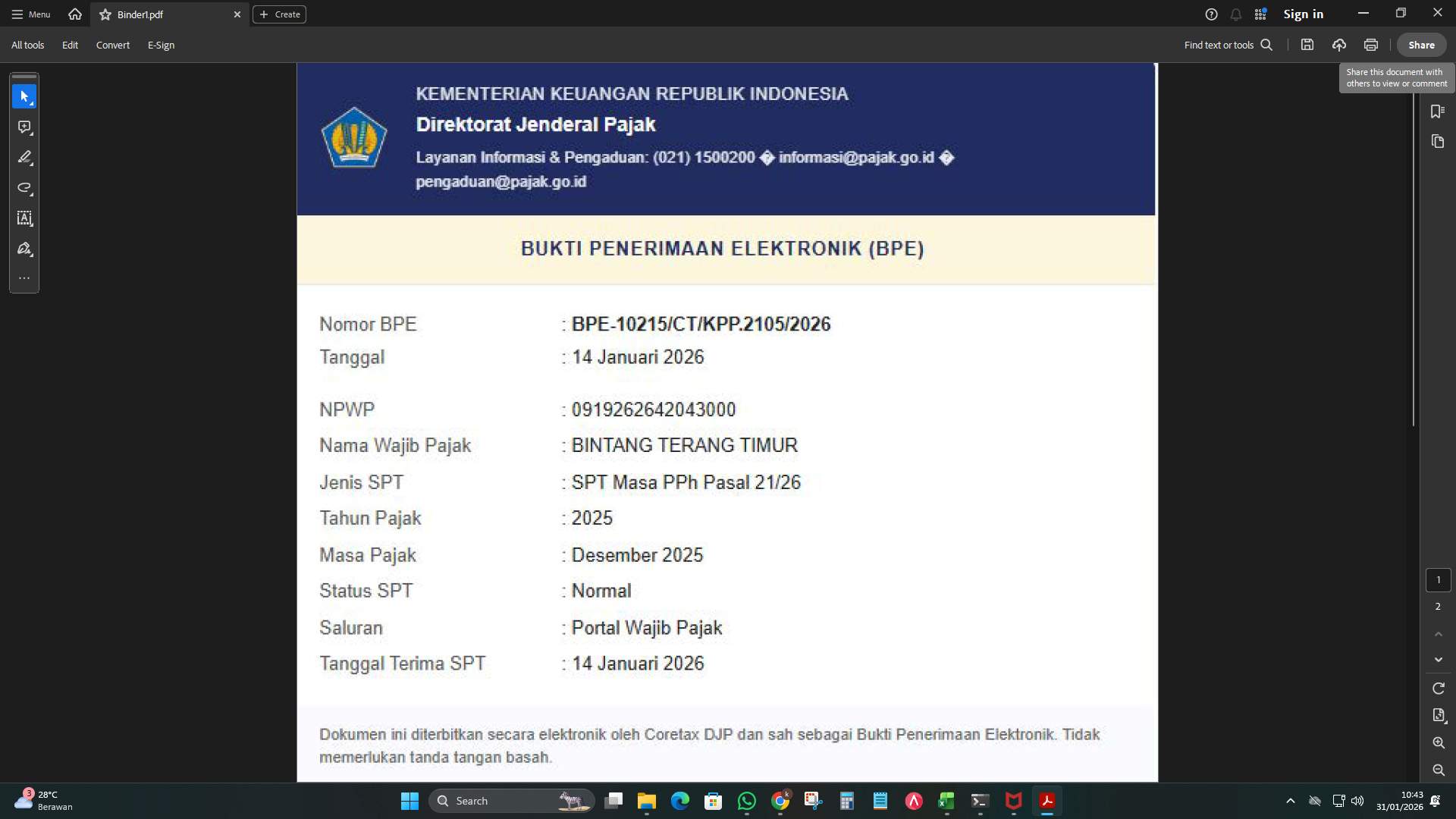The image size is (1456, 819).
Task: Switch to the Convert menu
Action: [x=112, y=45]
